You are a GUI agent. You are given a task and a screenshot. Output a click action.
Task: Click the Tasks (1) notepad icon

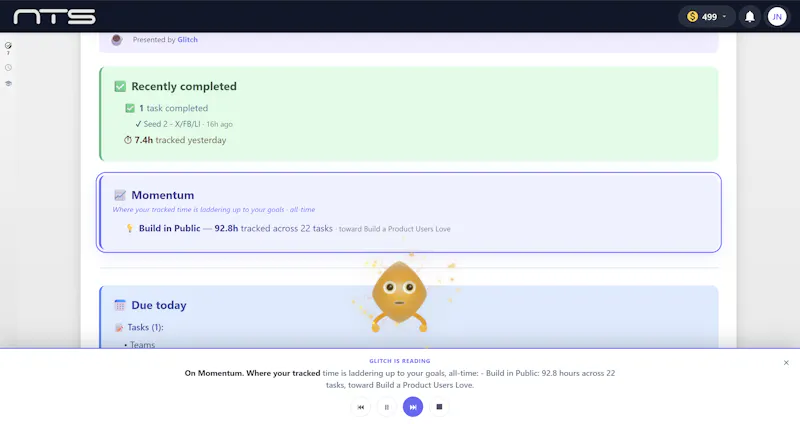tap(119, 328)
